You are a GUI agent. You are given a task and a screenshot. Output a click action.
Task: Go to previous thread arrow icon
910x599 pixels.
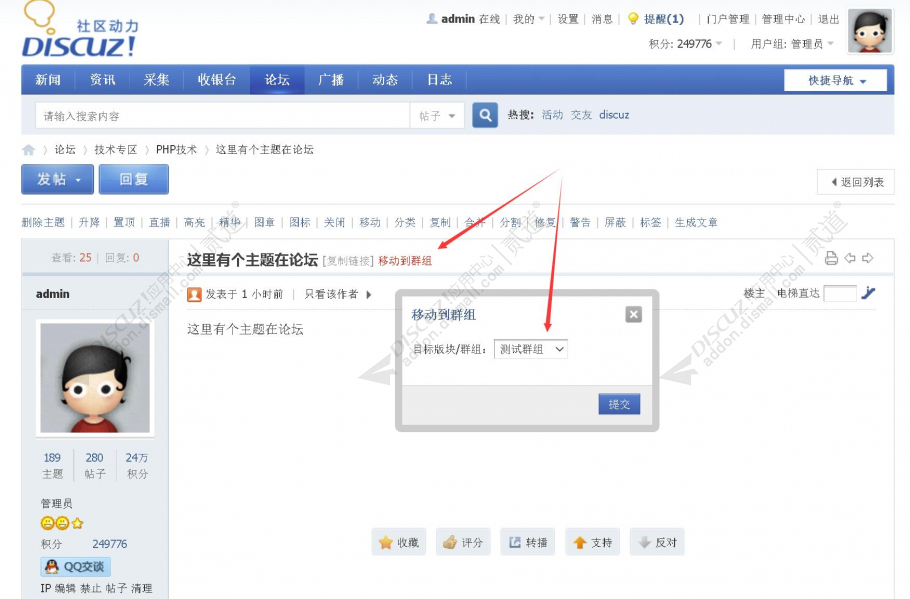click(850, 258)
